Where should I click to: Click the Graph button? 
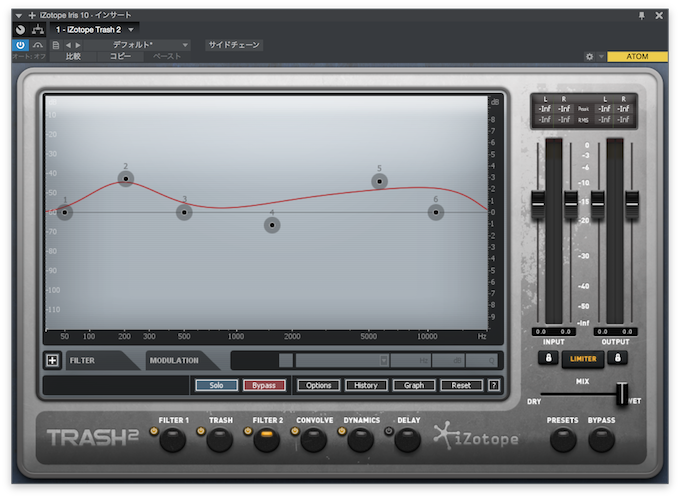click(x=414, y=385)
